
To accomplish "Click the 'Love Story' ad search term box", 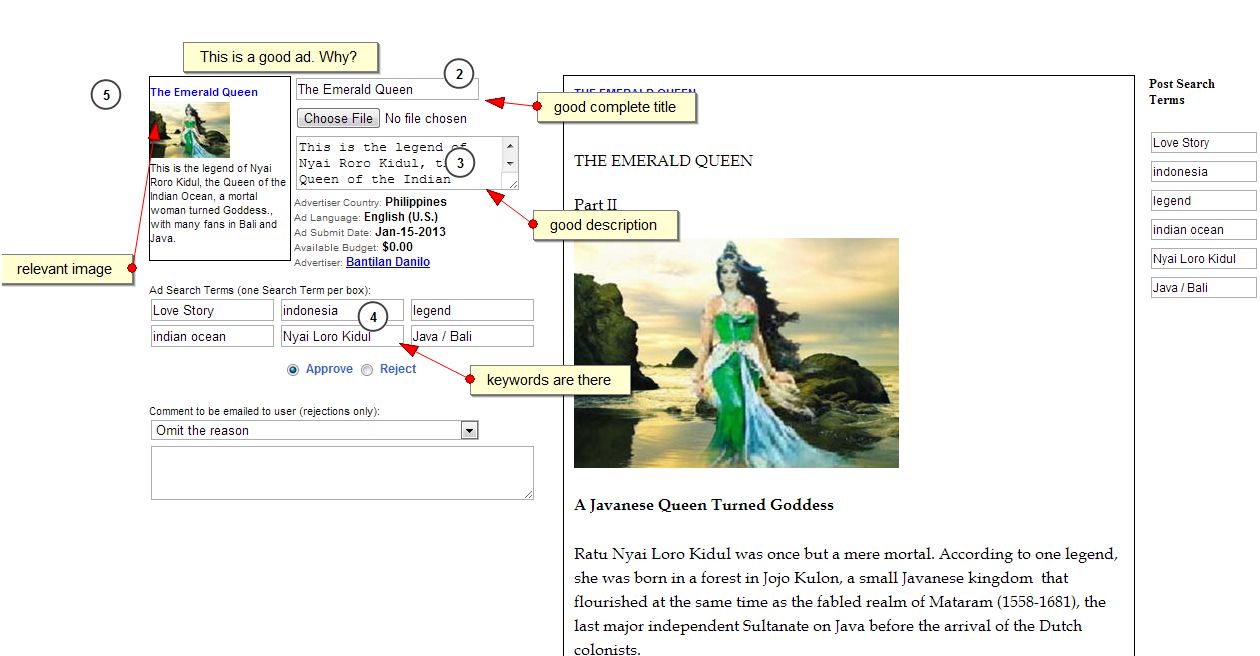I will pyautogui.click(x=211, y=311).
